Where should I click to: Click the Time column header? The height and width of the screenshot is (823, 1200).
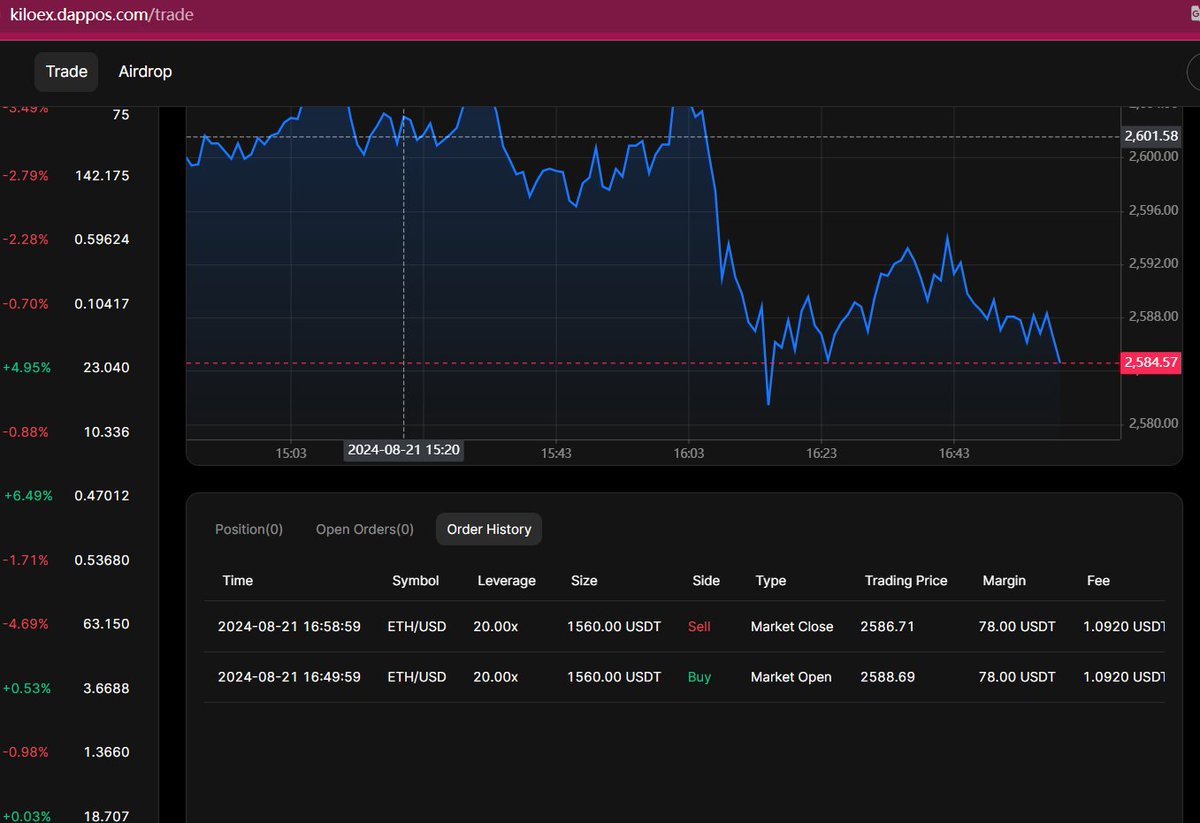pyautogui.click(x=238, y=580)
